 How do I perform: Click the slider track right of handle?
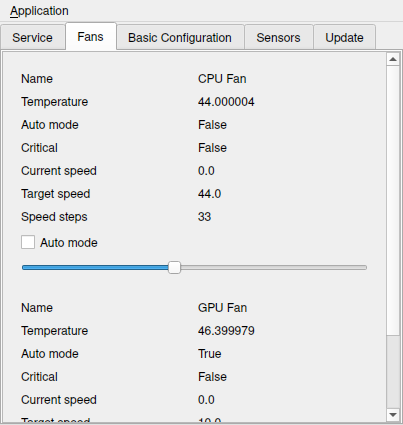(273, 268)
